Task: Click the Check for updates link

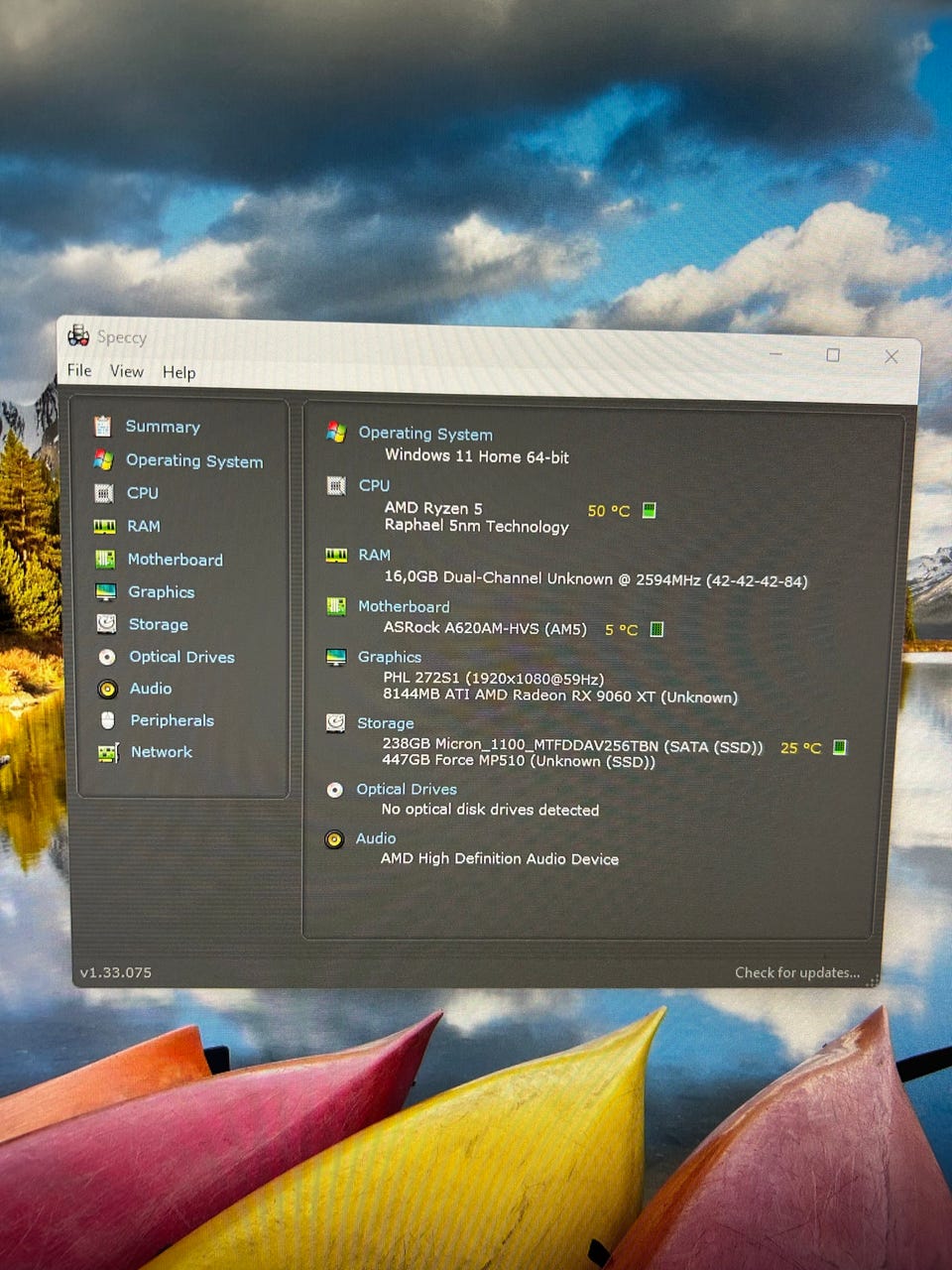Action: click(797, 972)
